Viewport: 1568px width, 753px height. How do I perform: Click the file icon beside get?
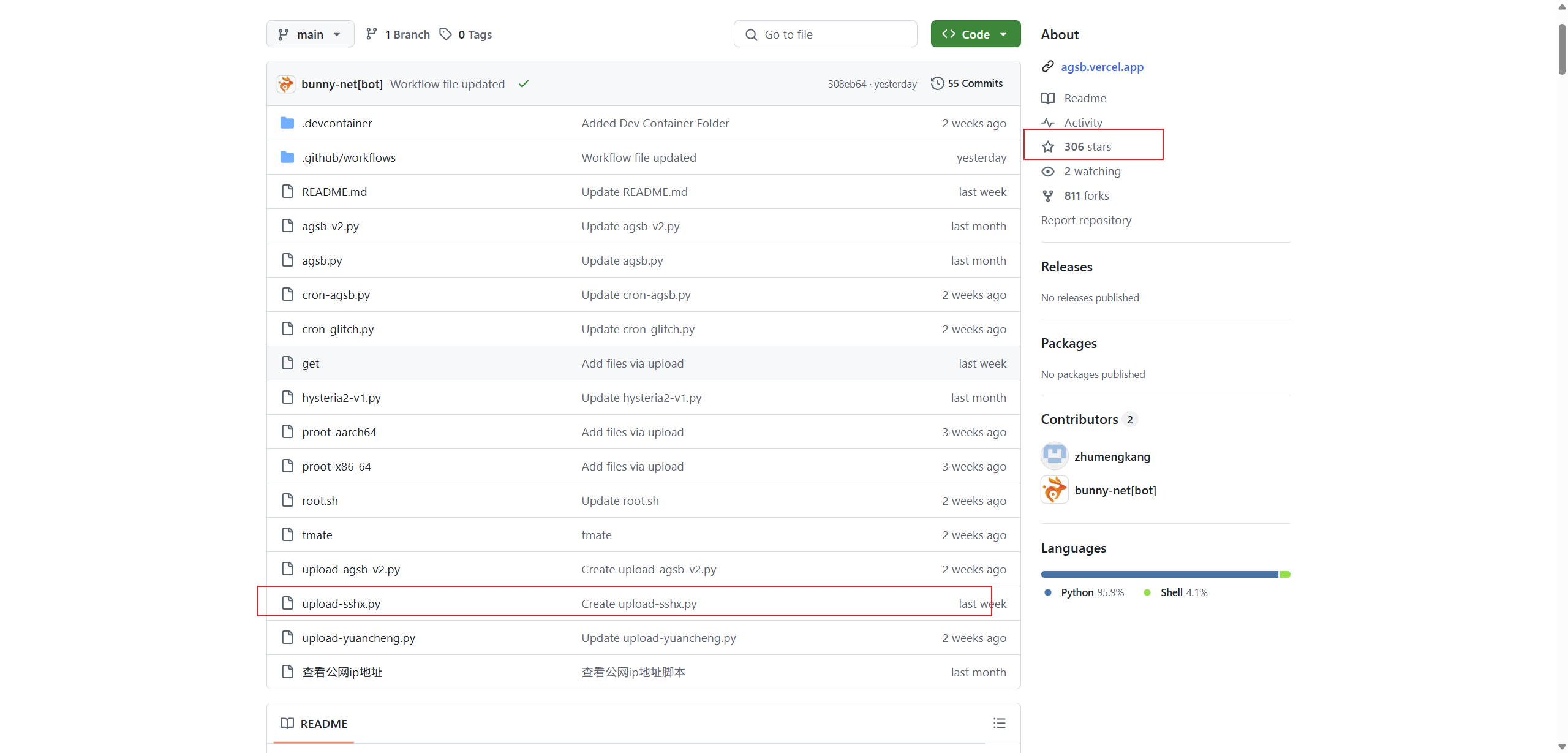point(287,363)
